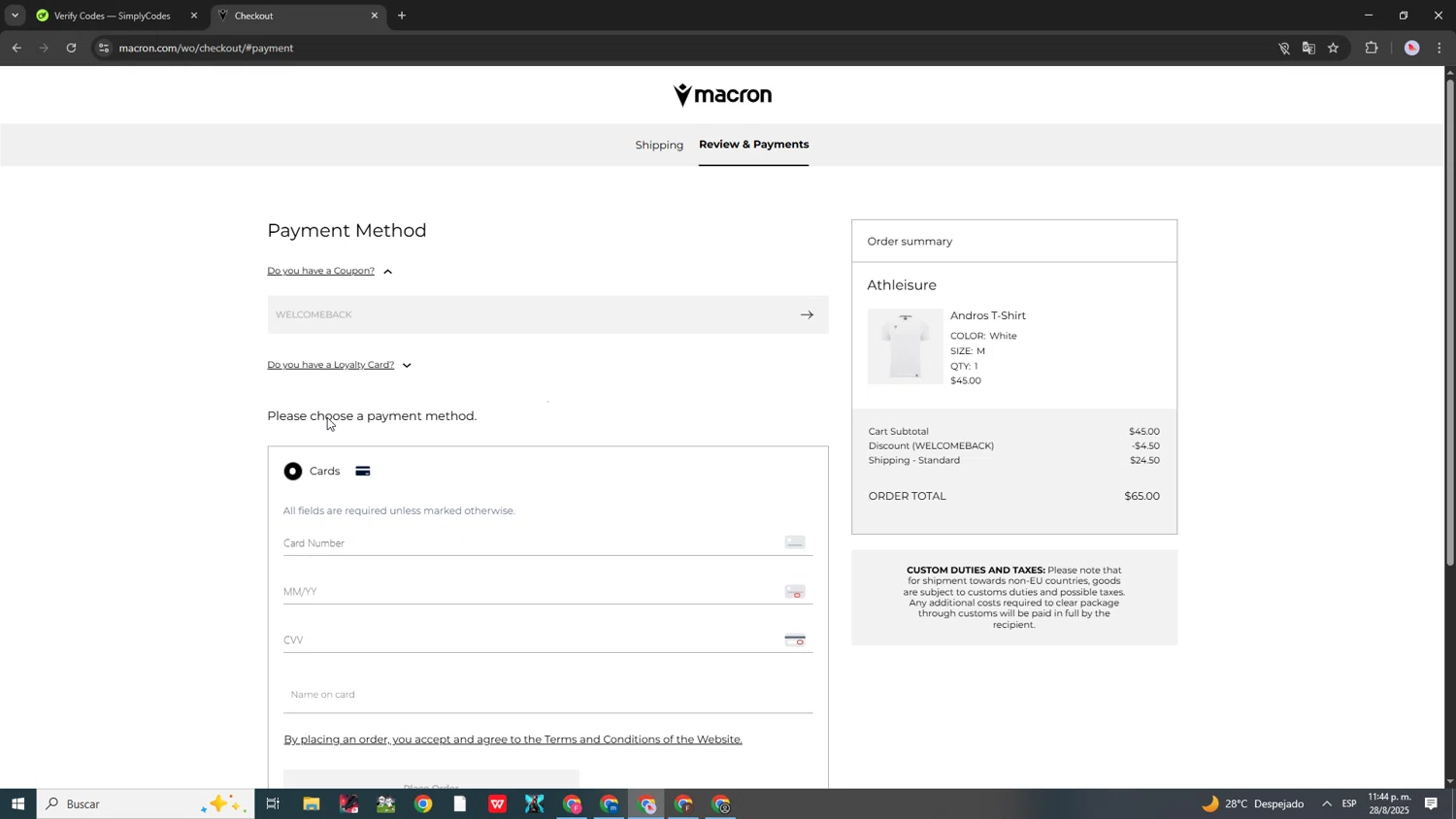Click the Order summary heading
This screenshot has height=819, width=1456.
910,241
